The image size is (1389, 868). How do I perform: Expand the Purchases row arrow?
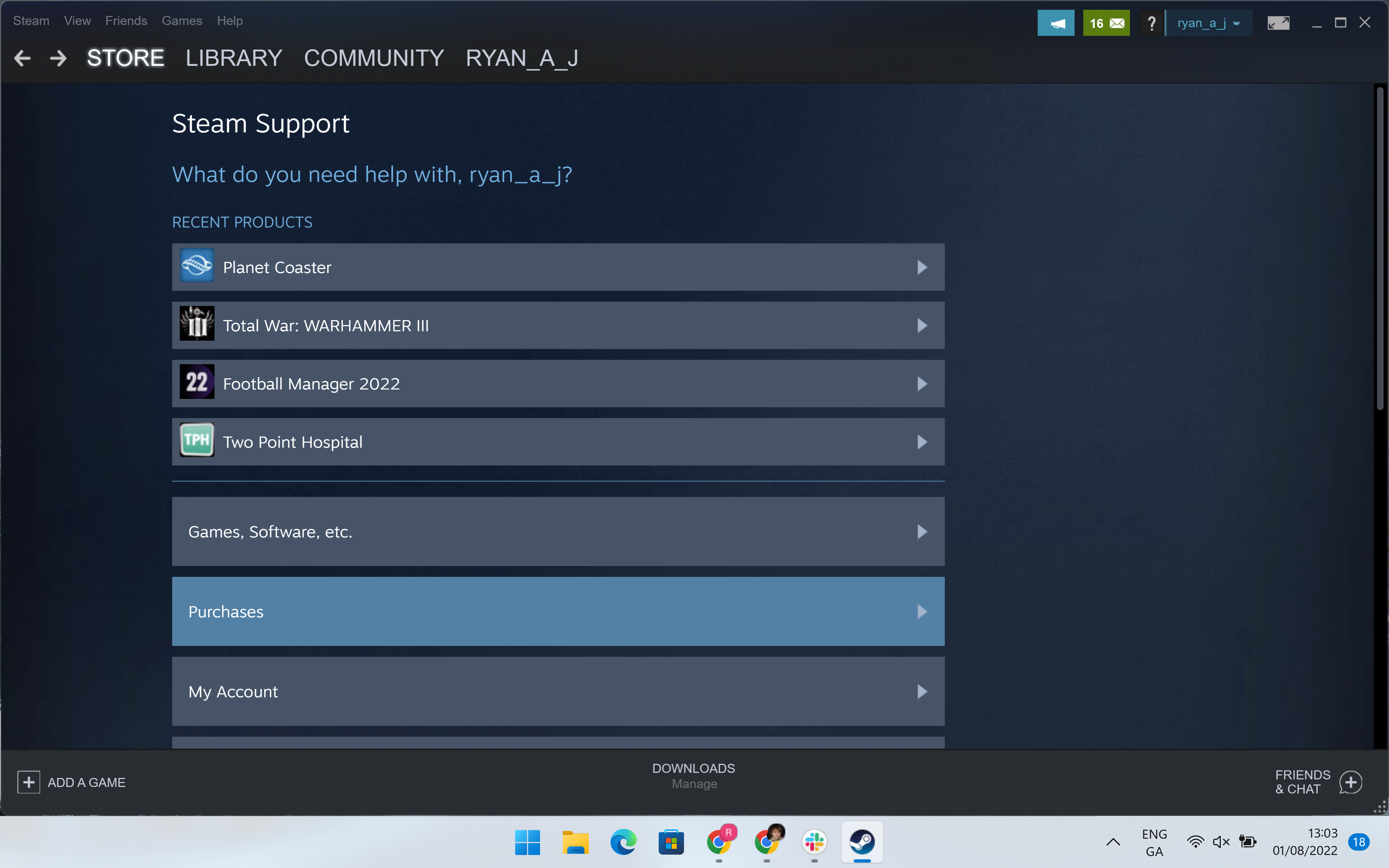[x=922, y=611]
